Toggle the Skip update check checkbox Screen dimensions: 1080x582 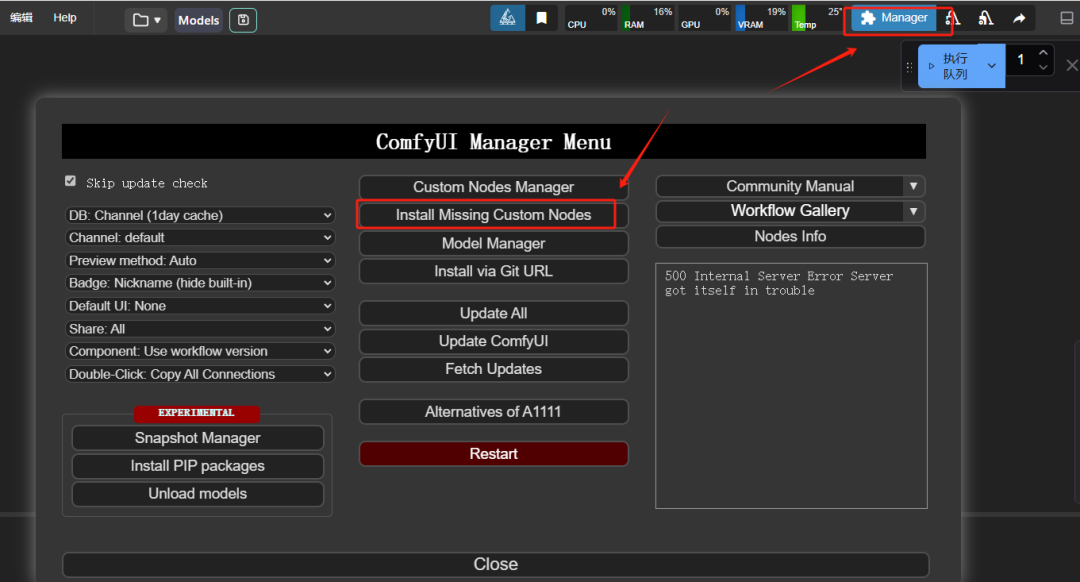coord(70,181)
